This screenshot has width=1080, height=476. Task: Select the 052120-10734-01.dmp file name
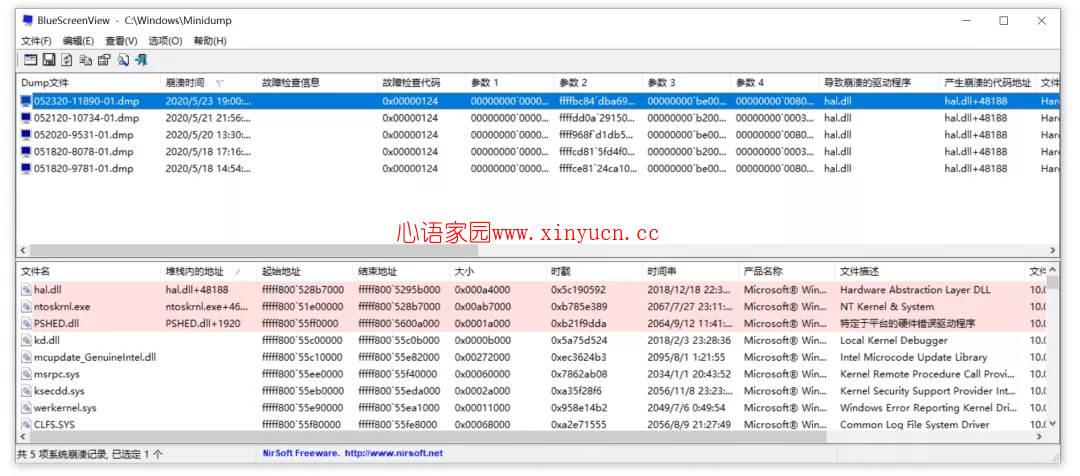[87, 118]
